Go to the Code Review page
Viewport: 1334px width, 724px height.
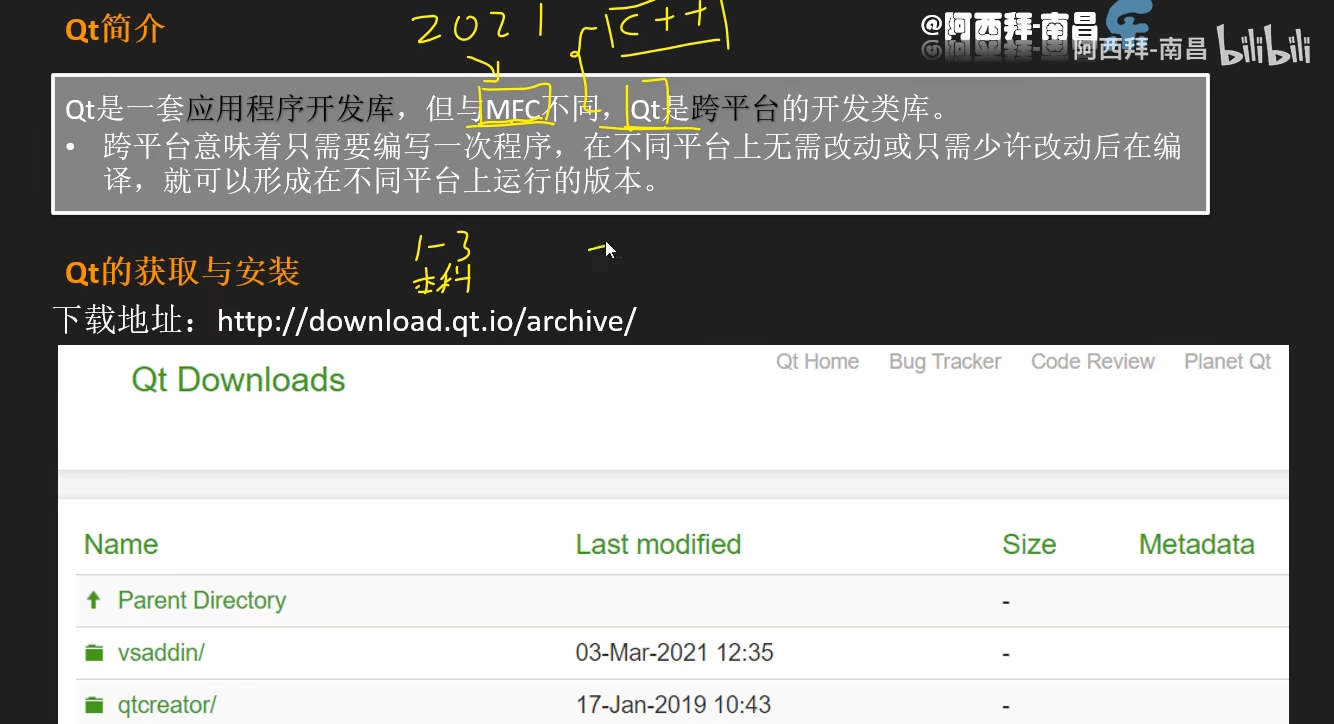tap(1092, 362)
